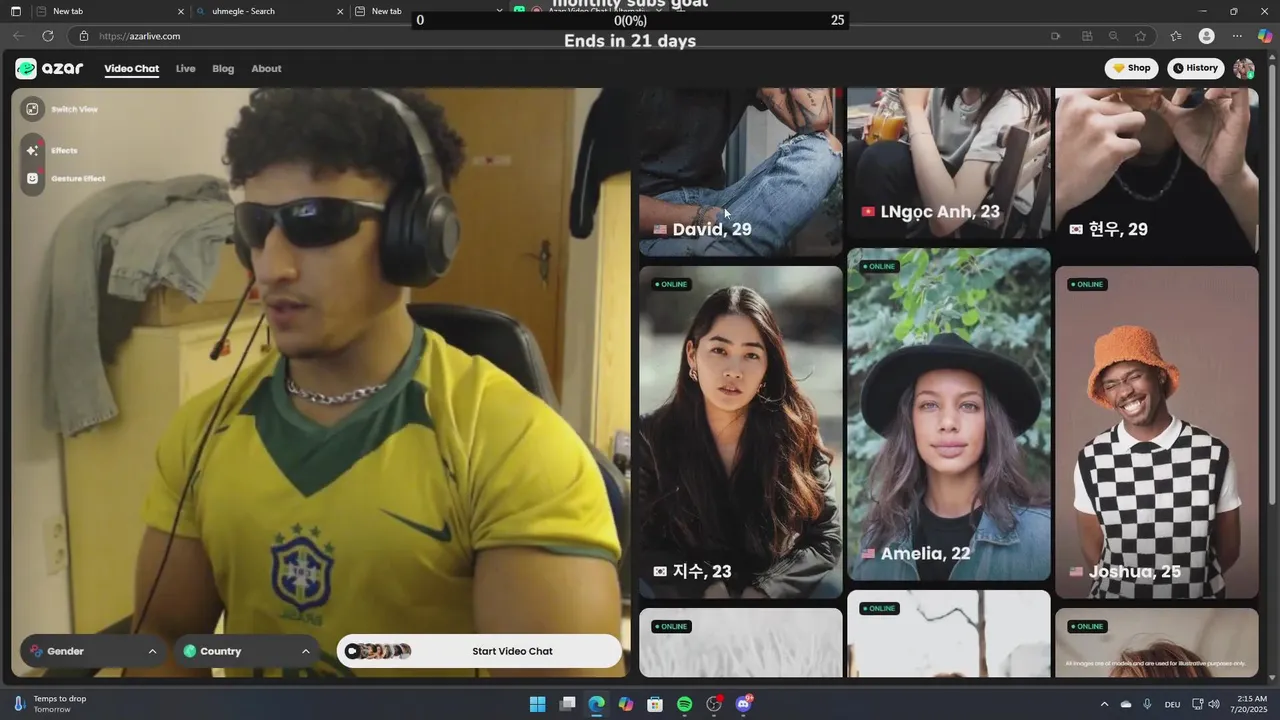Open Microsoft Edge on the taskbar

(x=596, y=704)
